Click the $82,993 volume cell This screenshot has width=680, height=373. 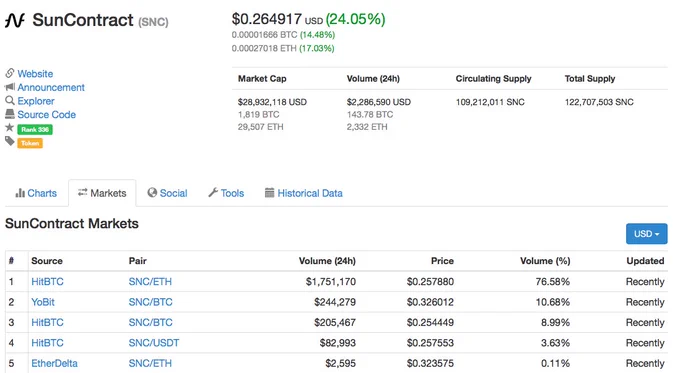point(338,343)
